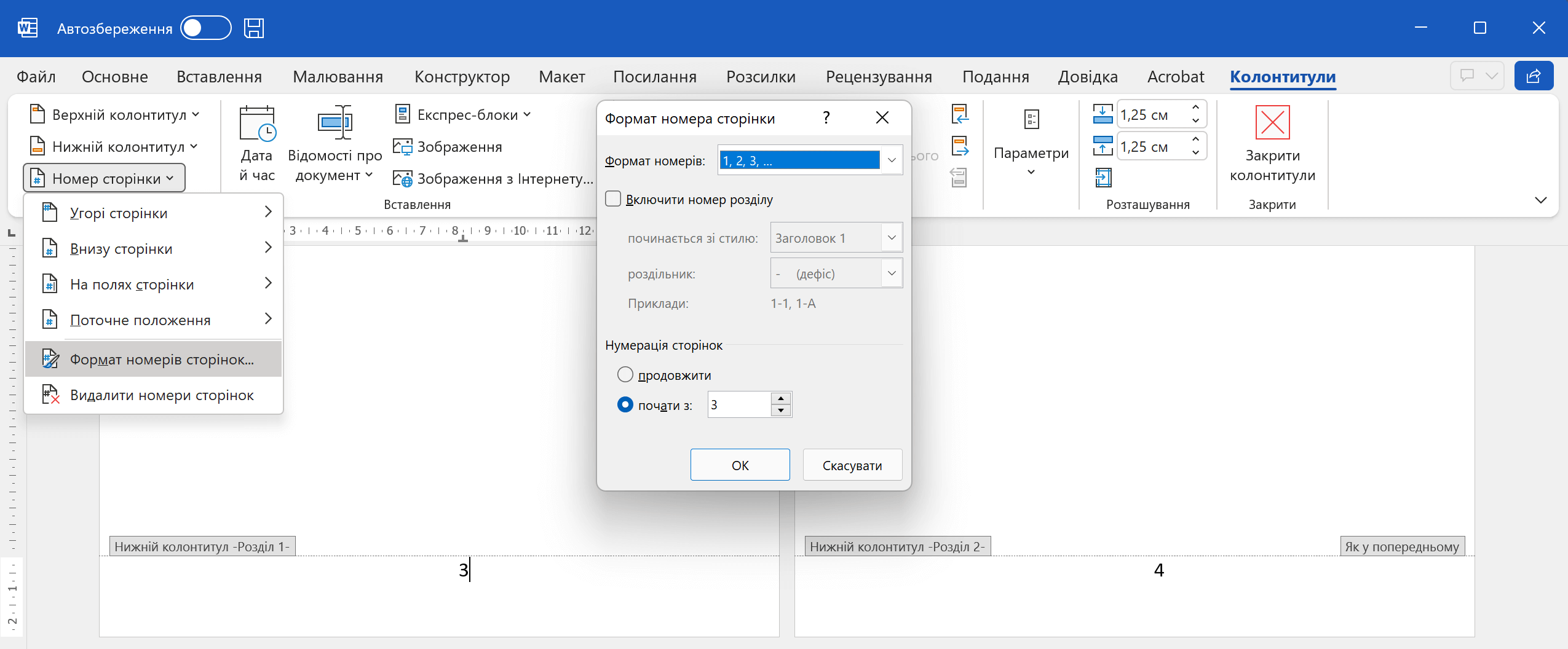This screenshot has height=649, width=1568.
Task: Click the Date and Time icon
Action: 257,124
